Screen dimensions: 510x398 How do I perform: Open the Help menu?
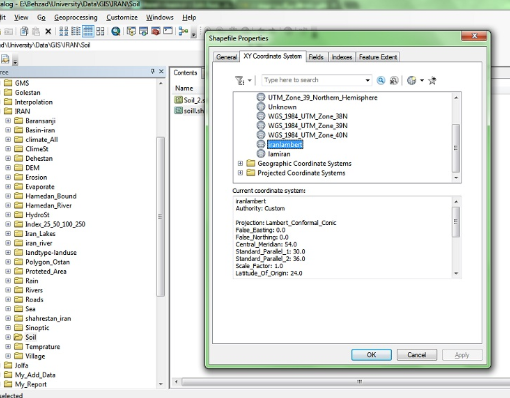(189, 17)
